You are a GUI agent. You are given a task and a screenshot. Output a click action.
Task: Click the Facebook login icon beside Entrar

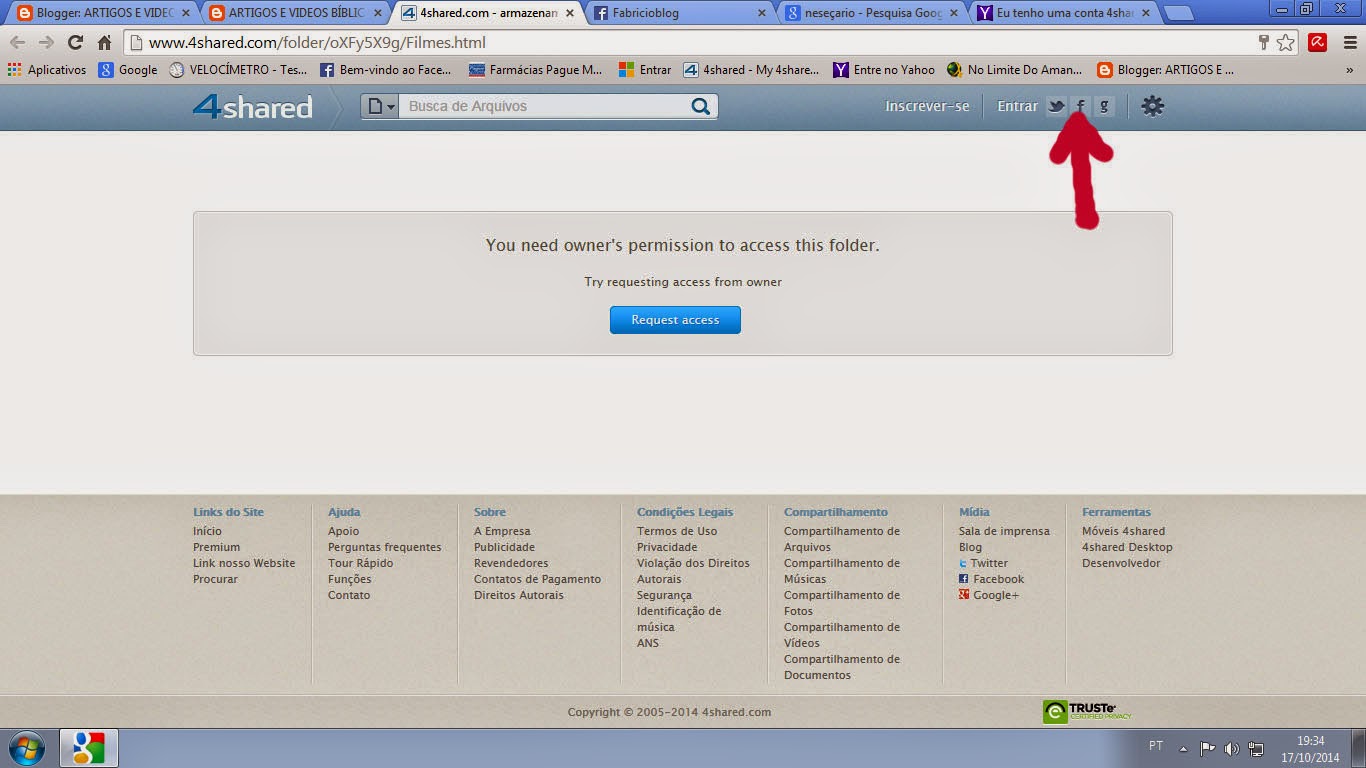coord(1080,106)
